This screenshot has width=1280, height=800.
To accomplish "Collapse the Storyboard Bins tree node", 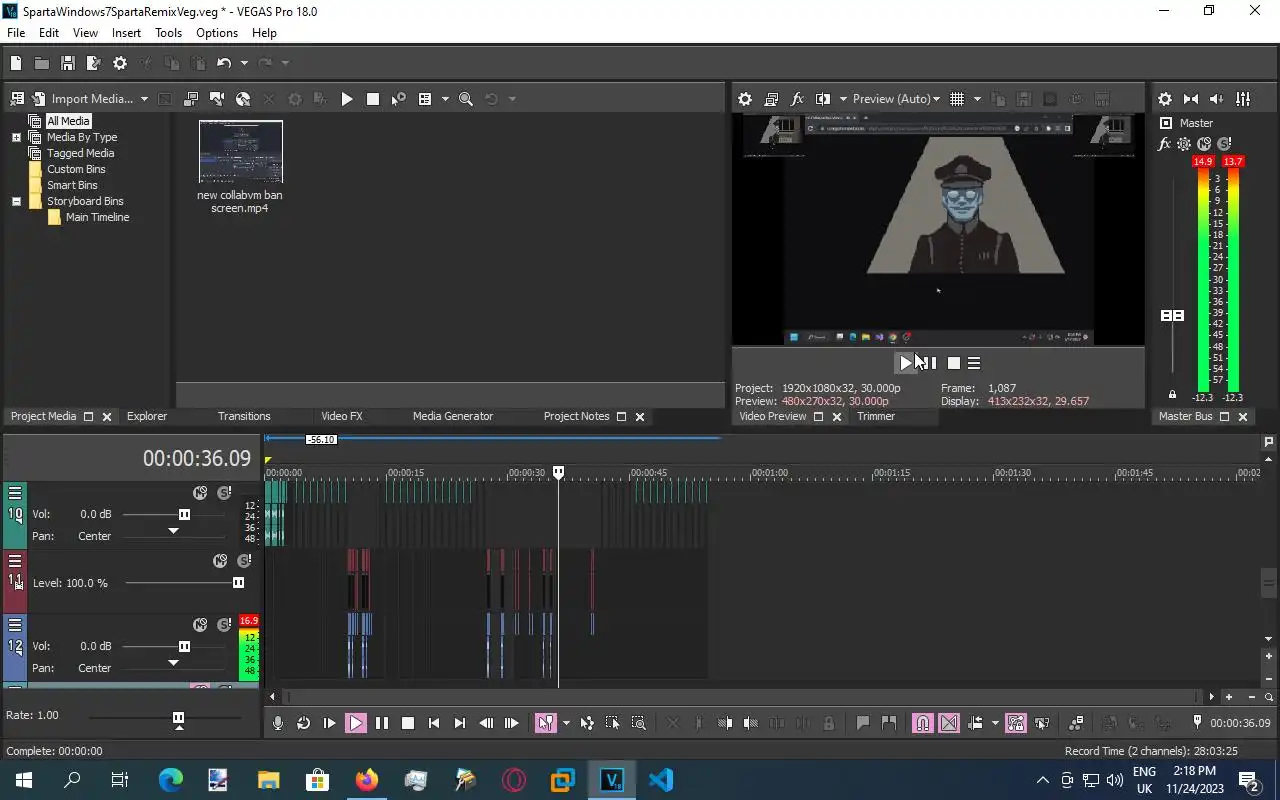I will (x=16, y=201).
